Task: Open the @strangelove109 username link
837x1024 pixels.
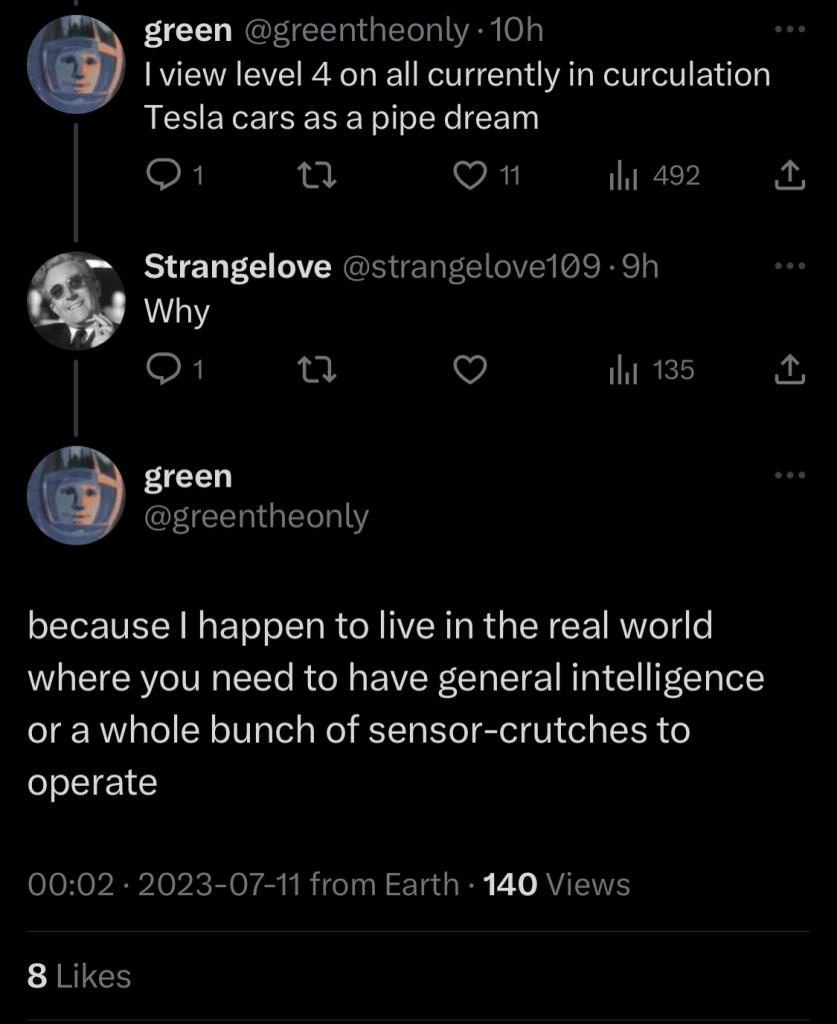Action: click(473, 267)
